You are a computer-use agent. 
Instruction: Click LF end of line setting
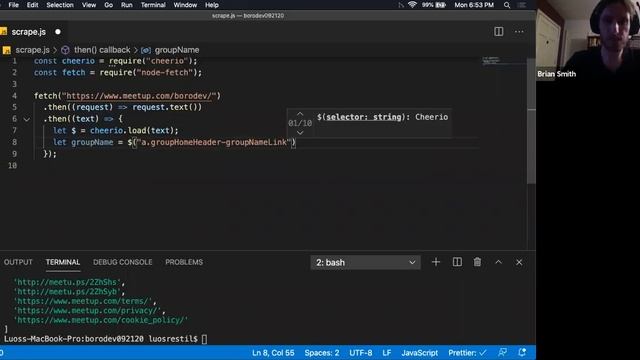[387, 353]
